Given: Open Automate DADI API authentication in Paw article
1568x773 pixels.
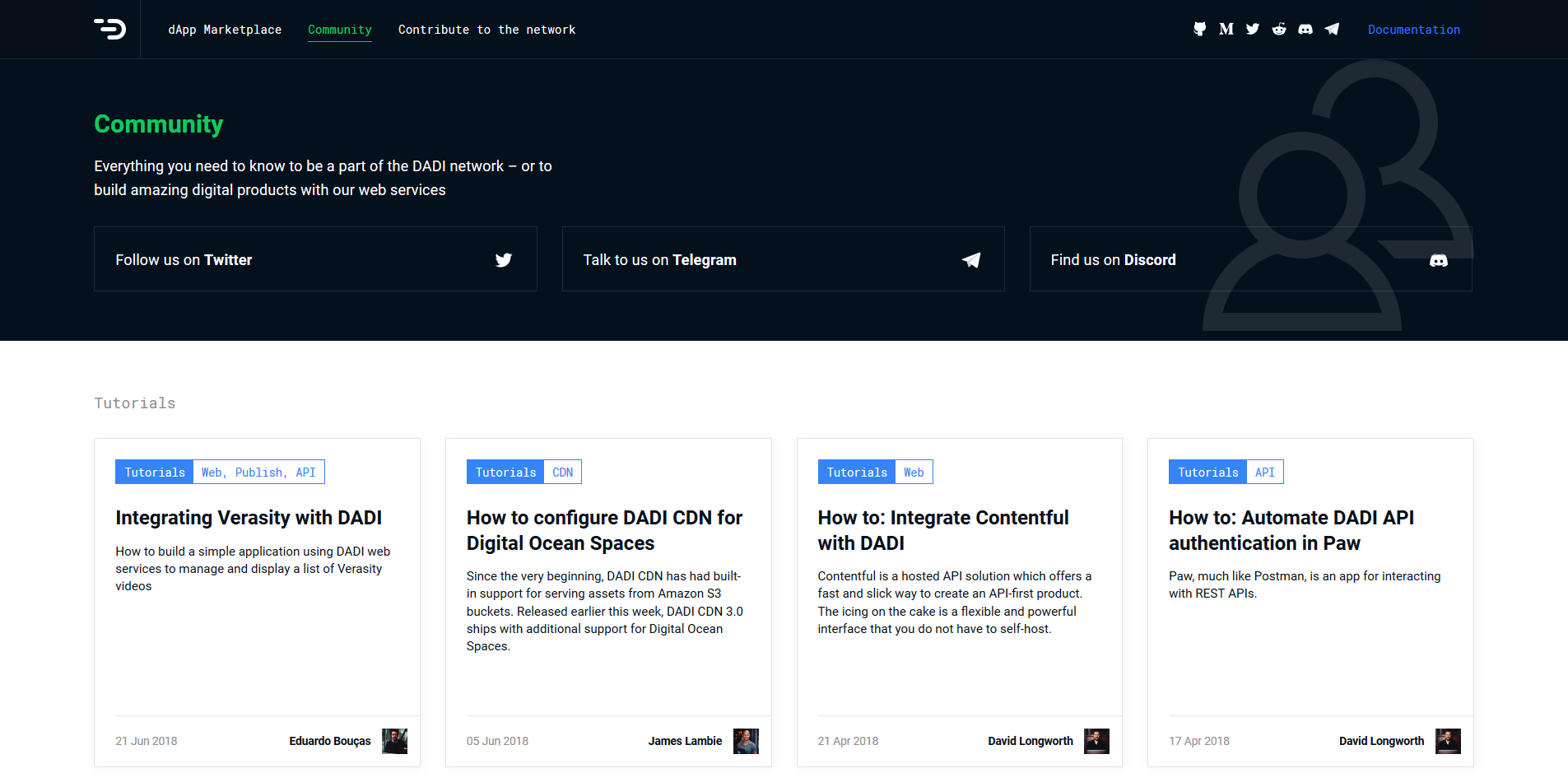Looking at the screenshot, I should (1291, 530).
